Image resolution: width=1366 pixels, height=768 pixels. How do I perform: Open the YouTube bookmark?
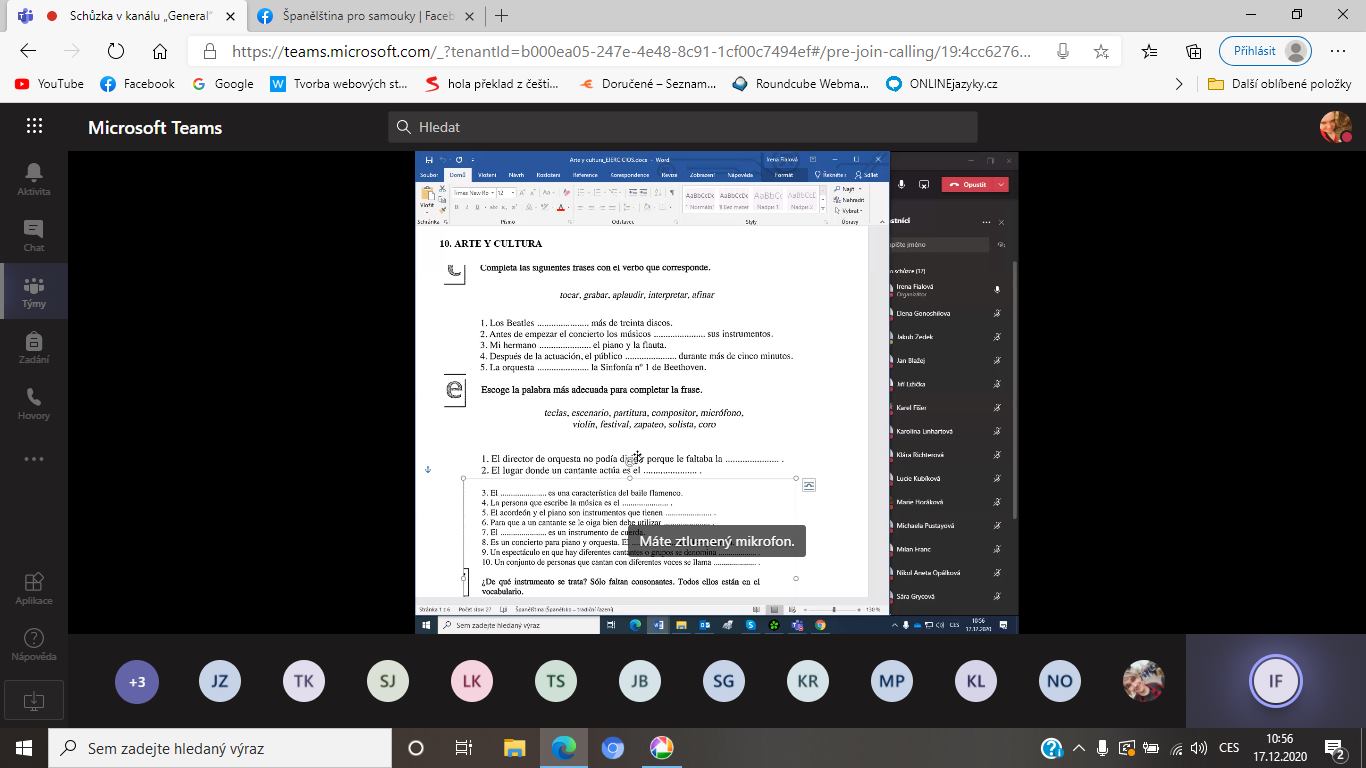pyautogui.click(x=49, y=84)
